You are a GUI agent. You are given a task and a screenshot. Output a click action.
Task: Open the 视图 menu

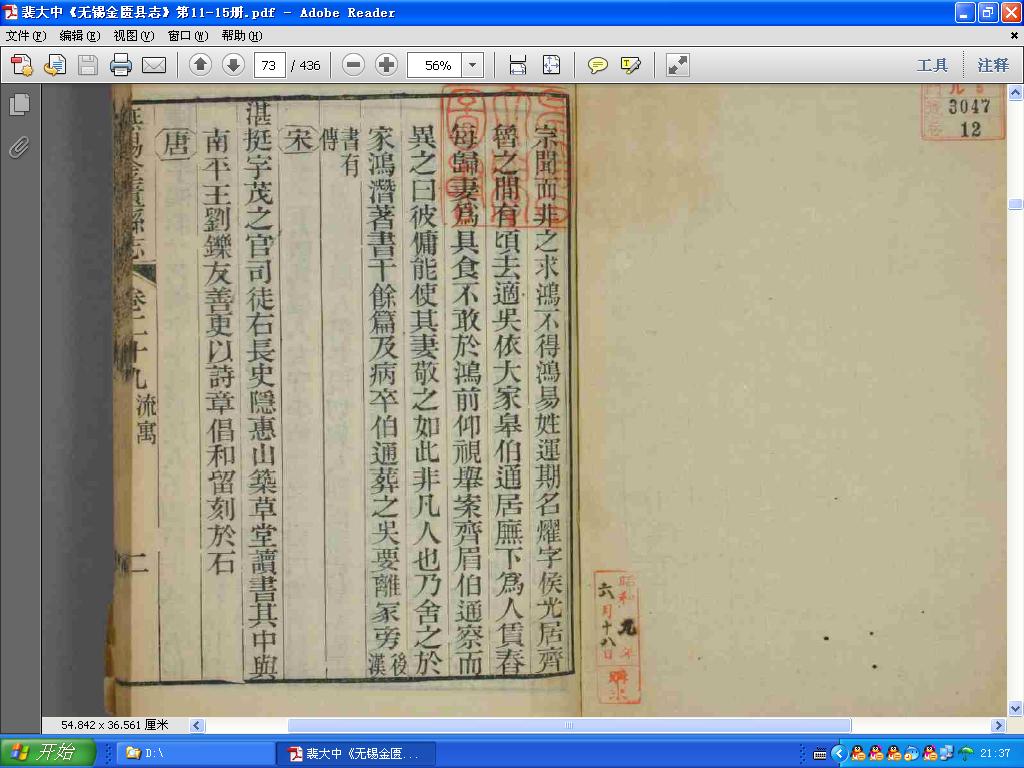(133, 35)
